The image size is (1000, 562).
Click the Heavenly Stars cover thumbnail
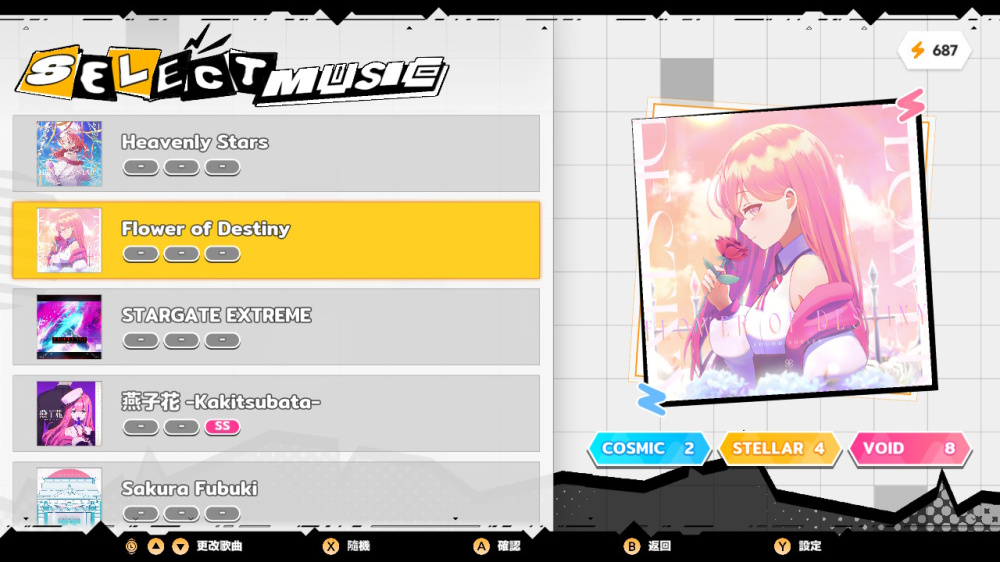(x=69, y=154)
